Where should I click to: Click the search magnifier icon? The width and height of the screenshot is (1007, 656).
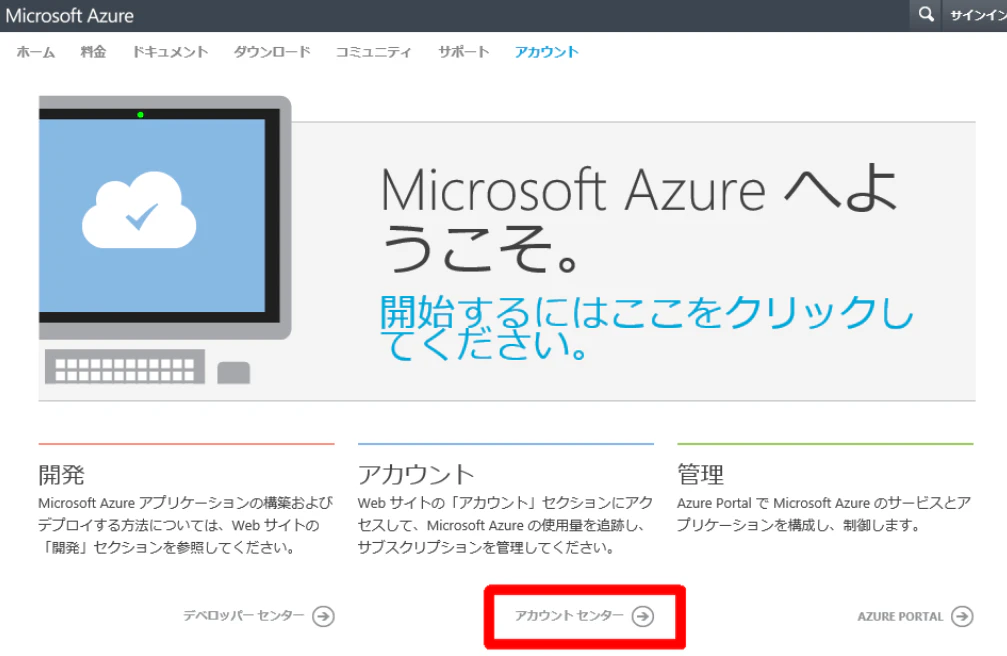[925, 14]
